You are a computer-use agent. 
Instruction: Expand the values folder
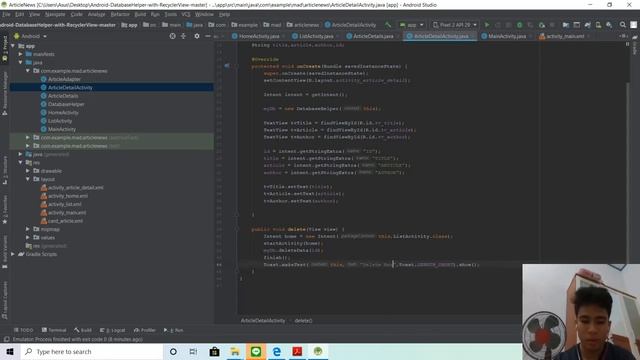click(28, 237)
